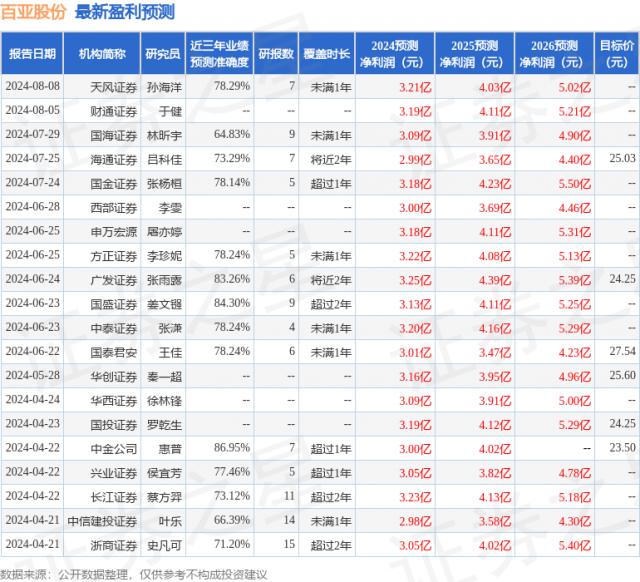Click analyst name 于健
640x582 pixels.
170,111
